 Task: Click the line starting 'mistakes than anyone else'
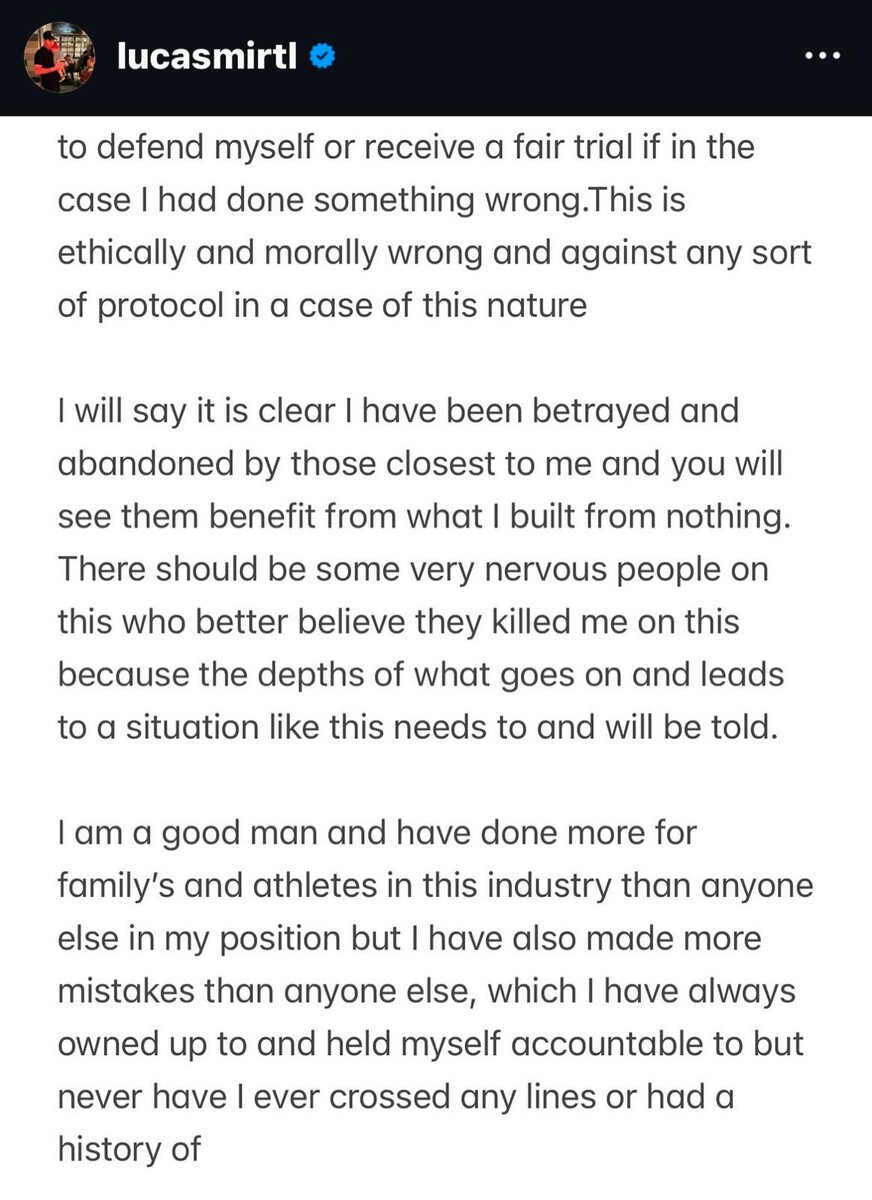[x=426, y=991]
